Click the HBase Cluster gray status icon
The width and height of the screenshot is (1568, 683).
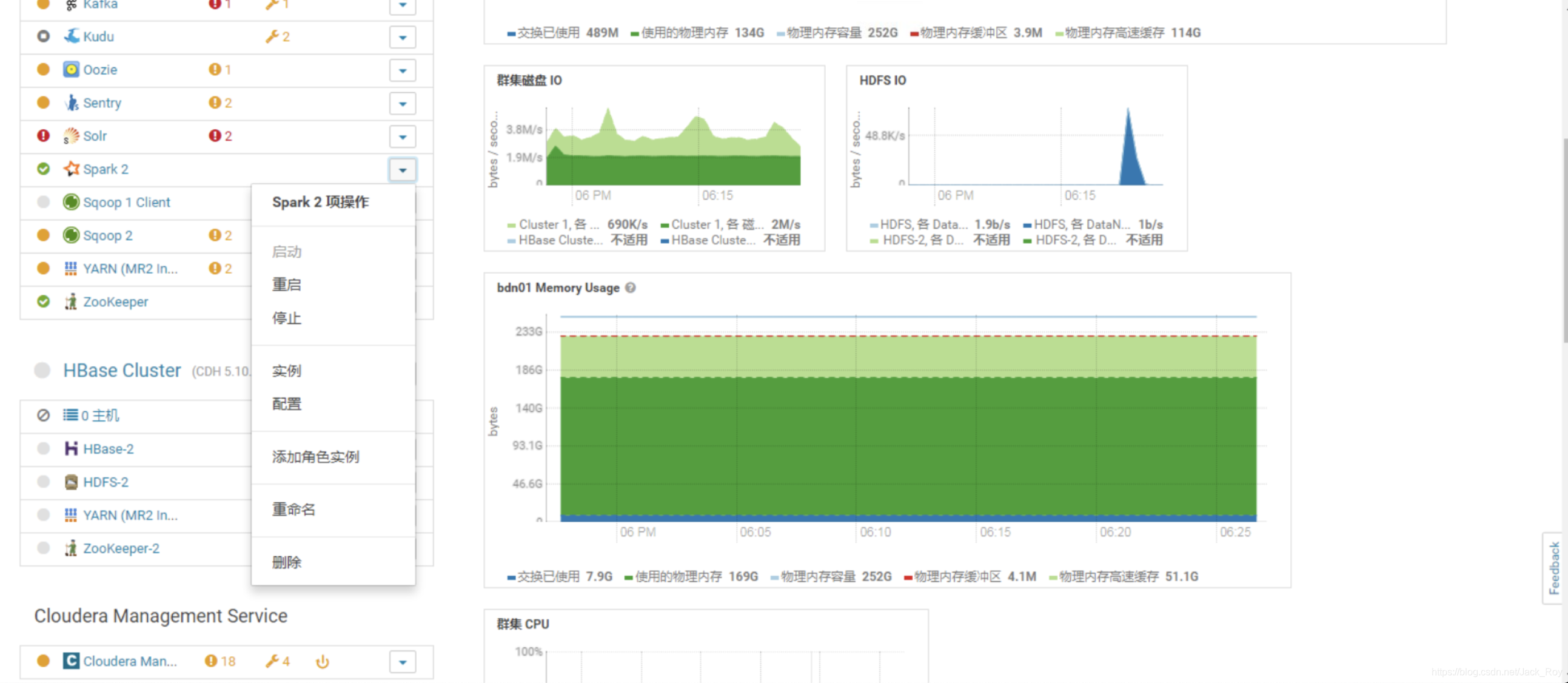tap(42, 370)
